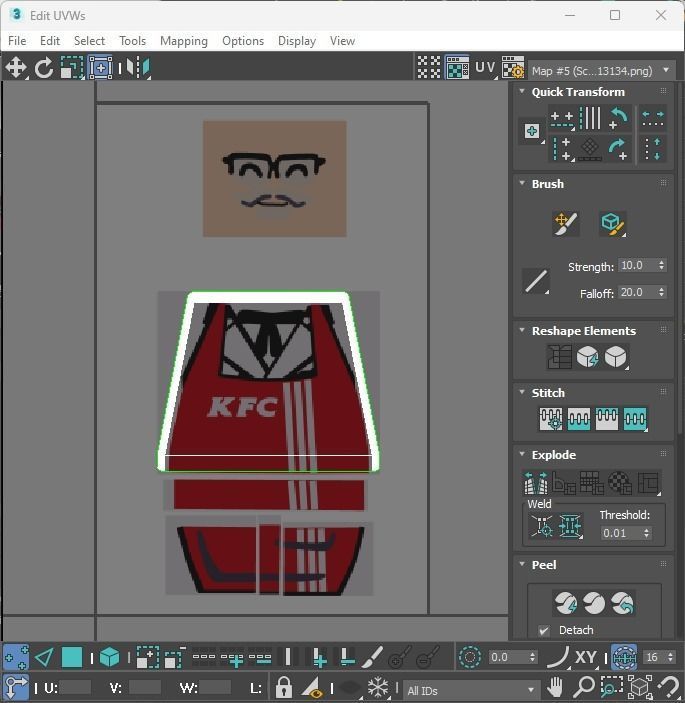This screenshot has height=703, width=685.
Task: Click the Weld Selected Subobjects icon
Action: coord(570,525)
